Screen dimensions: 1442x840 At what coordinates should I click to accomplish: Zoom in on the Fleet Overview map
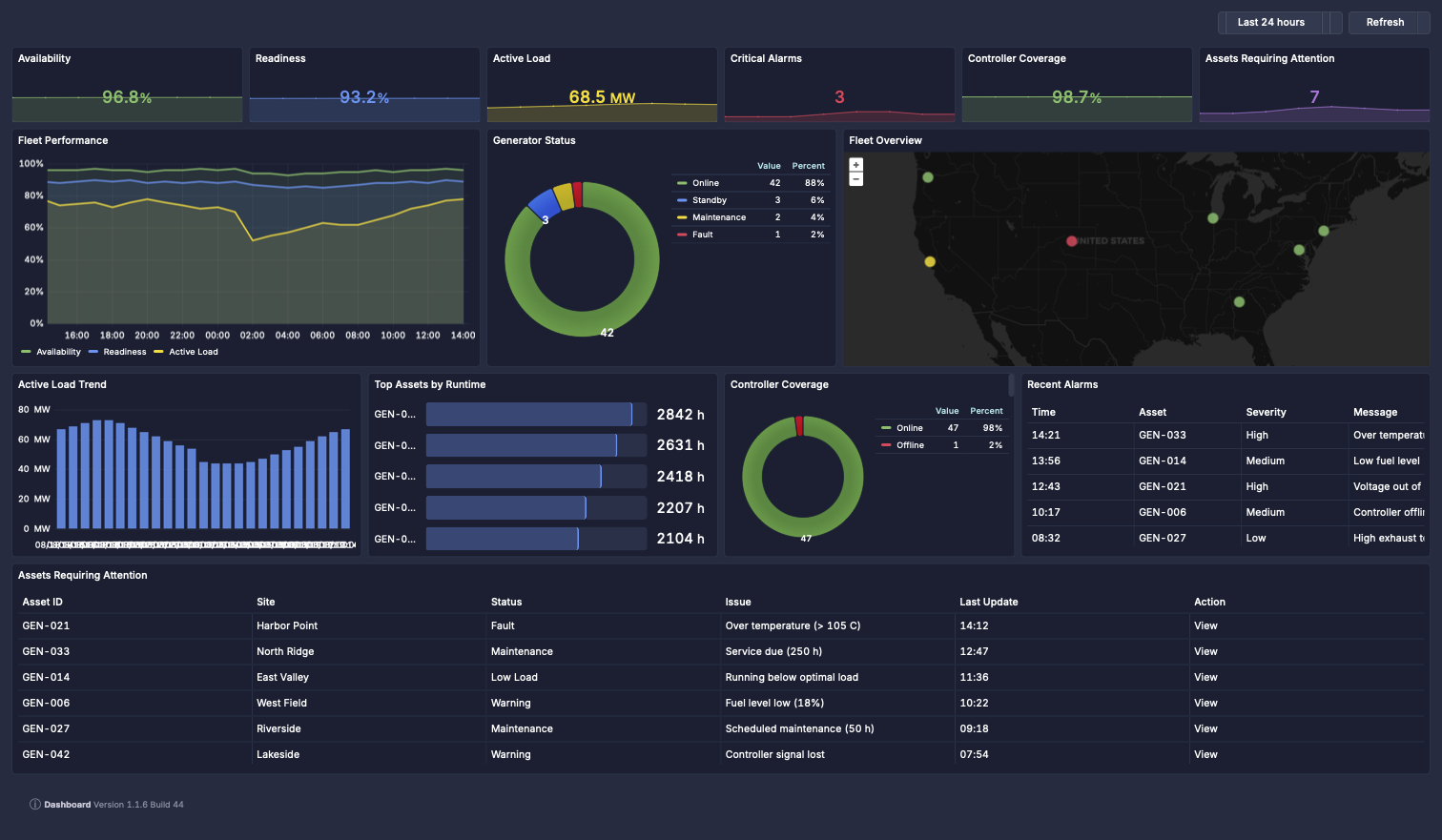[856, 165]
